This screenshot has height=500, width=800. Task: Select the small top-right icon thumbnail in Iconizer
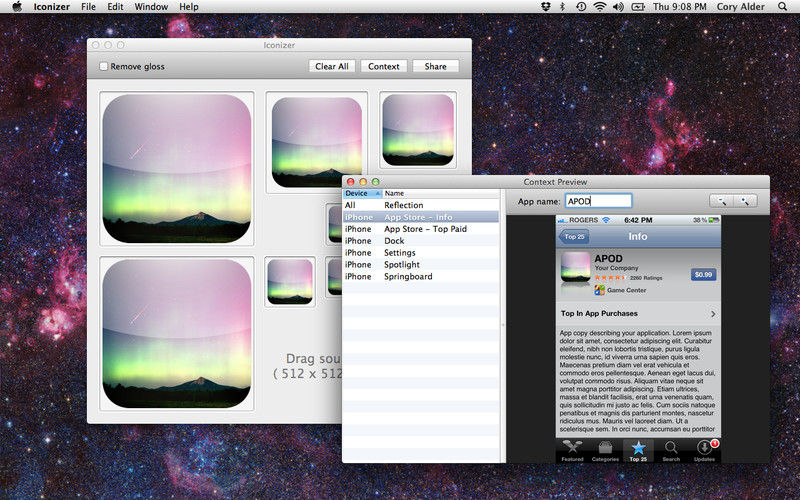point(418,130)
